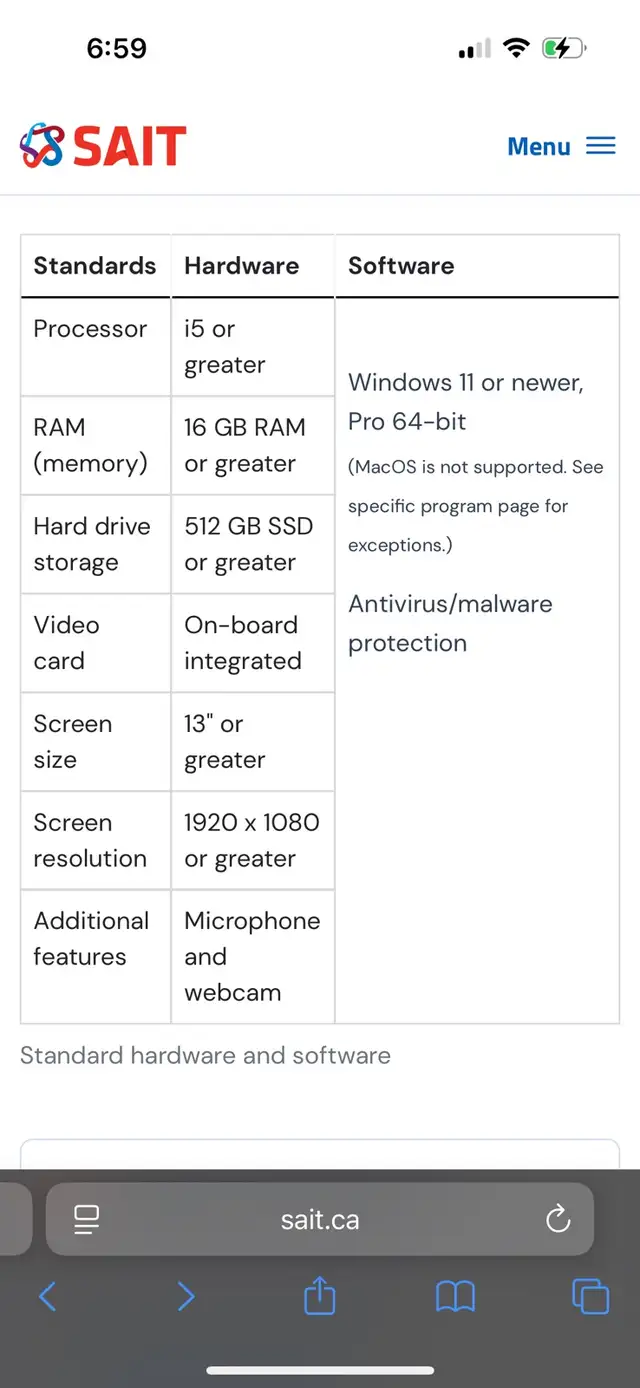Tap the Standard hardware and software caption

coord(205,1055)
